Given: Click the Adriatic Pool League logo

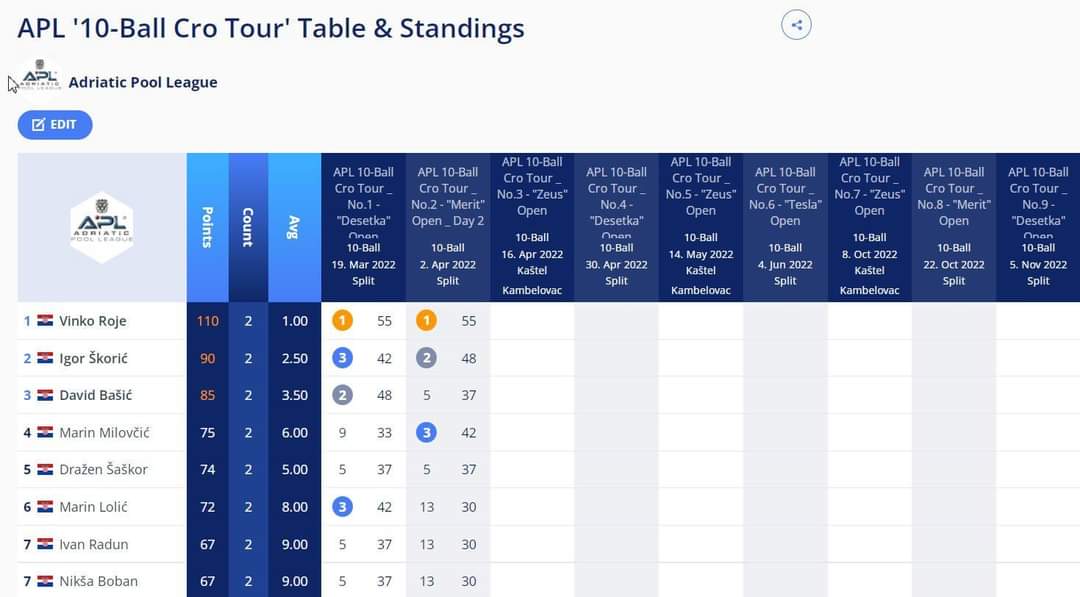Looking at the screenshot, I should [40, 78].
